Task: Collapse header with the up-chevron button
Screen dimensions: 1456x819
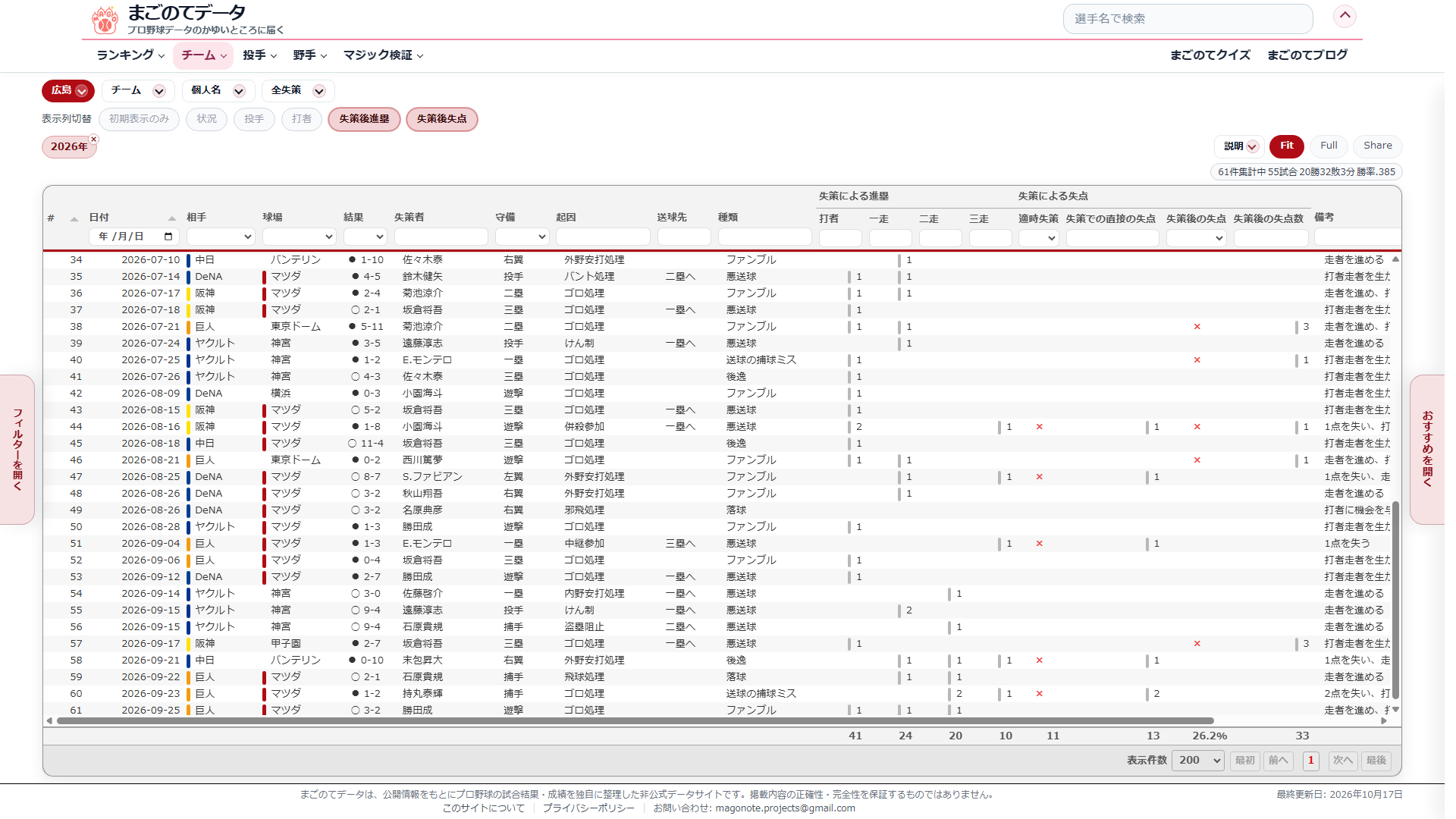Action: pyautogui.click(x=1344, y=16)
